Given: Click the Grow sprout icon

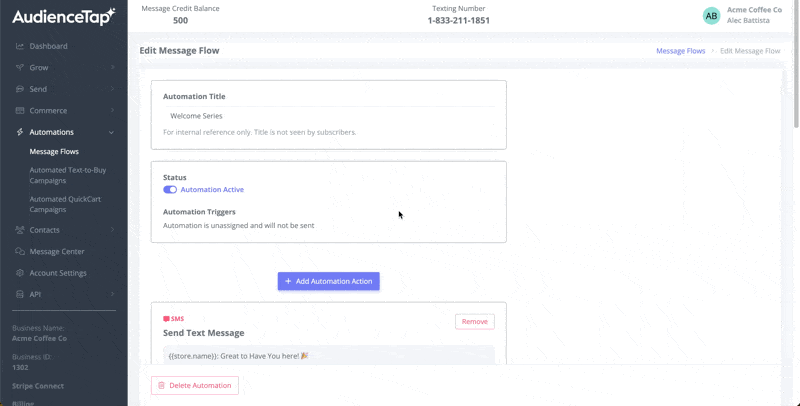Looking at the screenshot, I should [20, 67].
